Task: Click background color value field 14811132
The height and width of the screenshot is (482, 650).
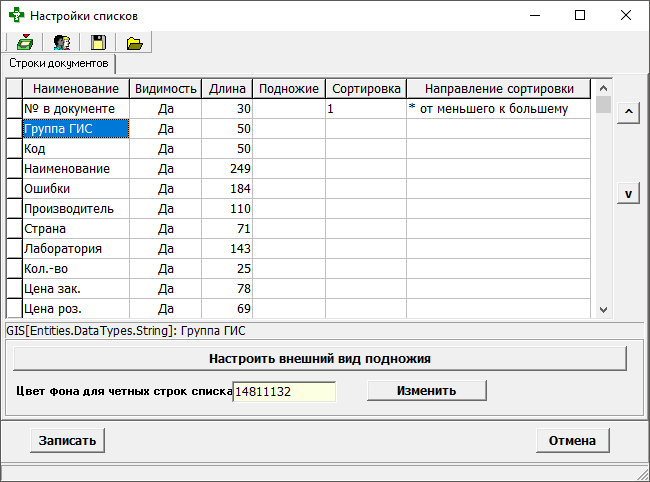Action: tap(284, 392)
